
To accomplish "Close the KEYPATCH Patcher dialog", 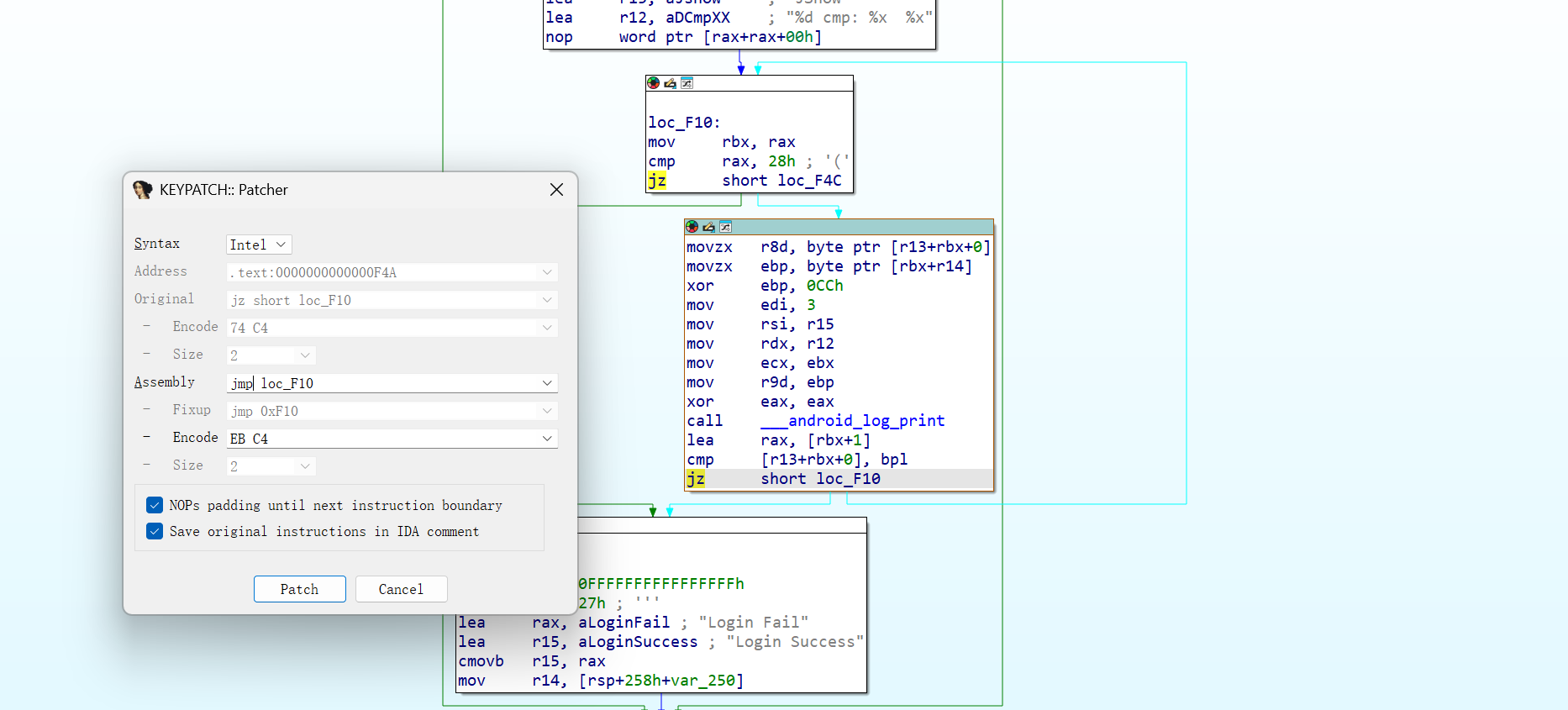I will pos(556,190).
